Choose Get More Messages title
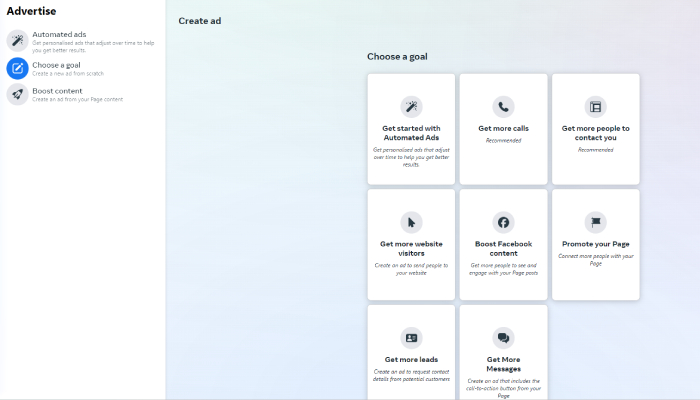Screen dimensions: 700x400 point(503,364)
